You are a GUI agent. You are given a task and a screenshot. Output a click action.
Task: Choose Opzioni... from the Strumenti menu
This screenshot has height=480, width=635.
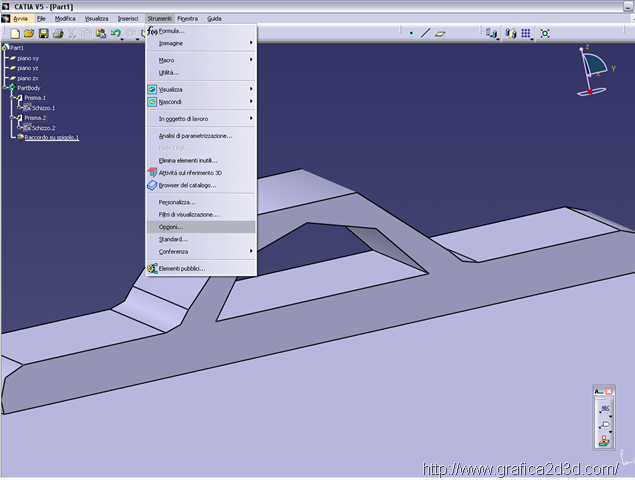[171, 227]
